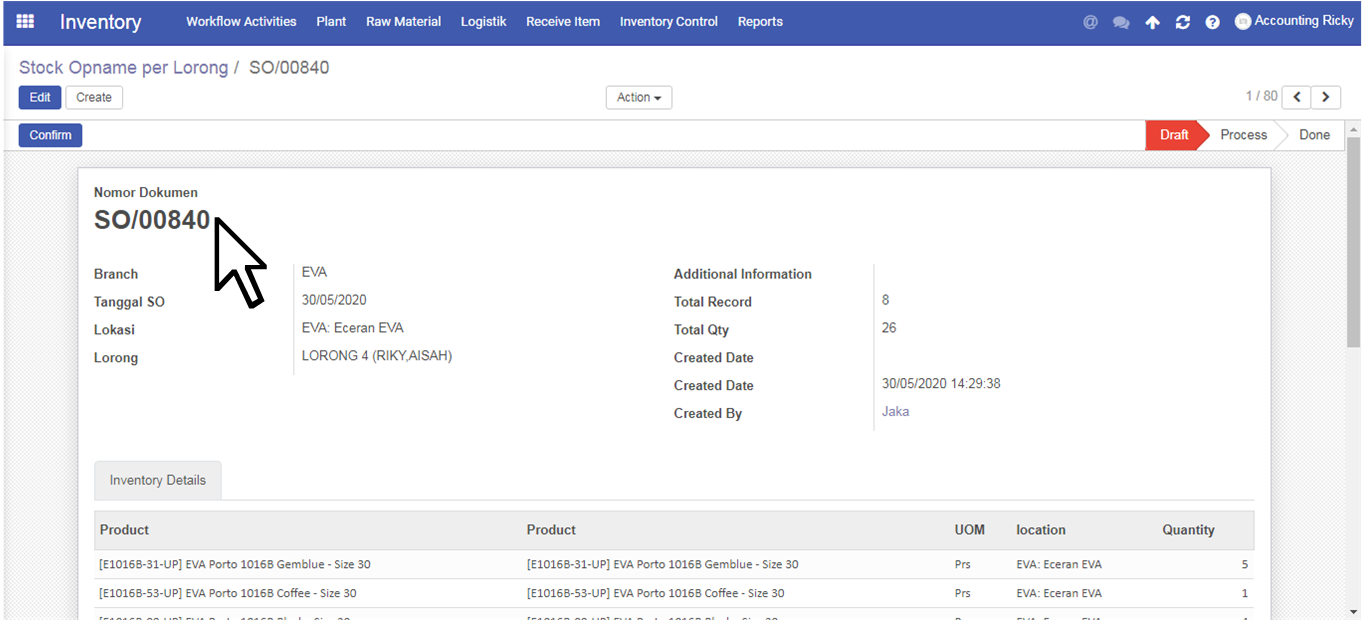The height and width of the screenshot is (621, 1365).
Task: Expand the Action dropdown
Action: click(638, 97)
